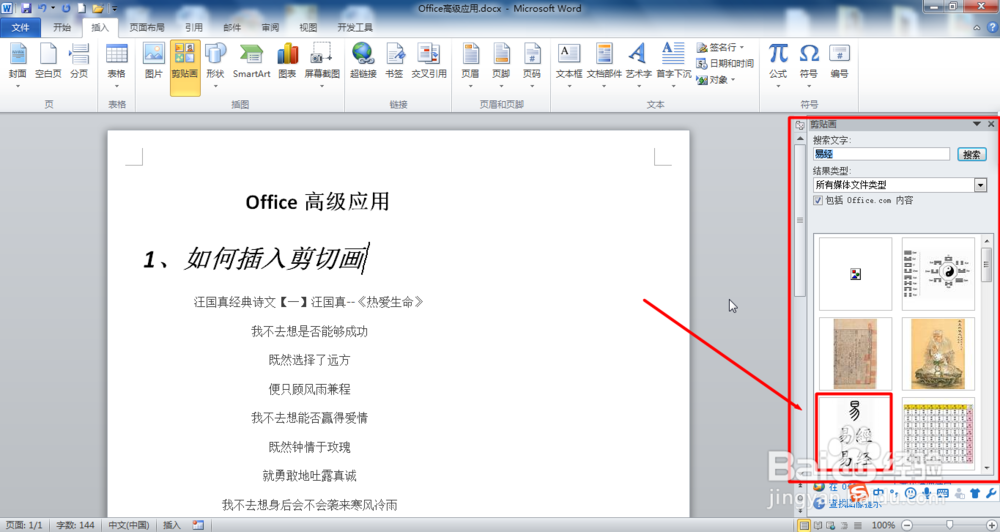Switch to Print Layout view
Image resolution: width=1000 pixels, height=532 pixels.
[805, 525]
